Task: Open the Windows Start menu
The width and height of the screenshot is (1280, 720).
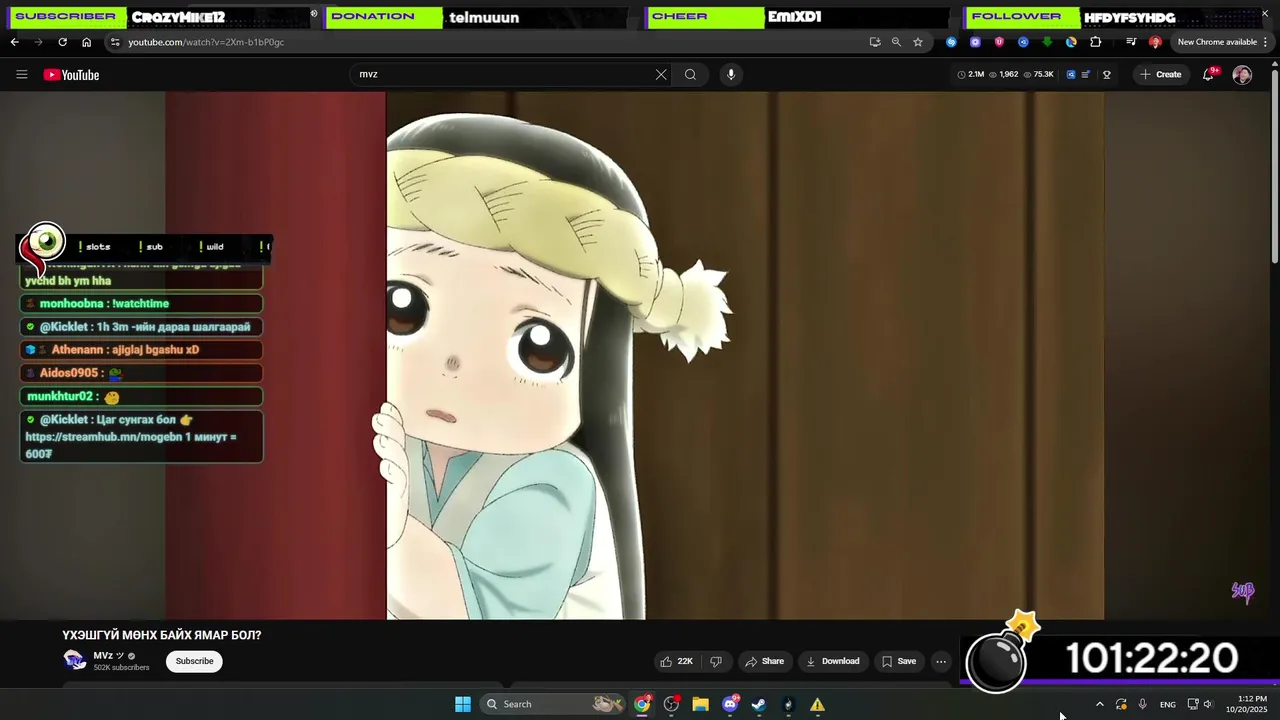Action: [463, 704]
